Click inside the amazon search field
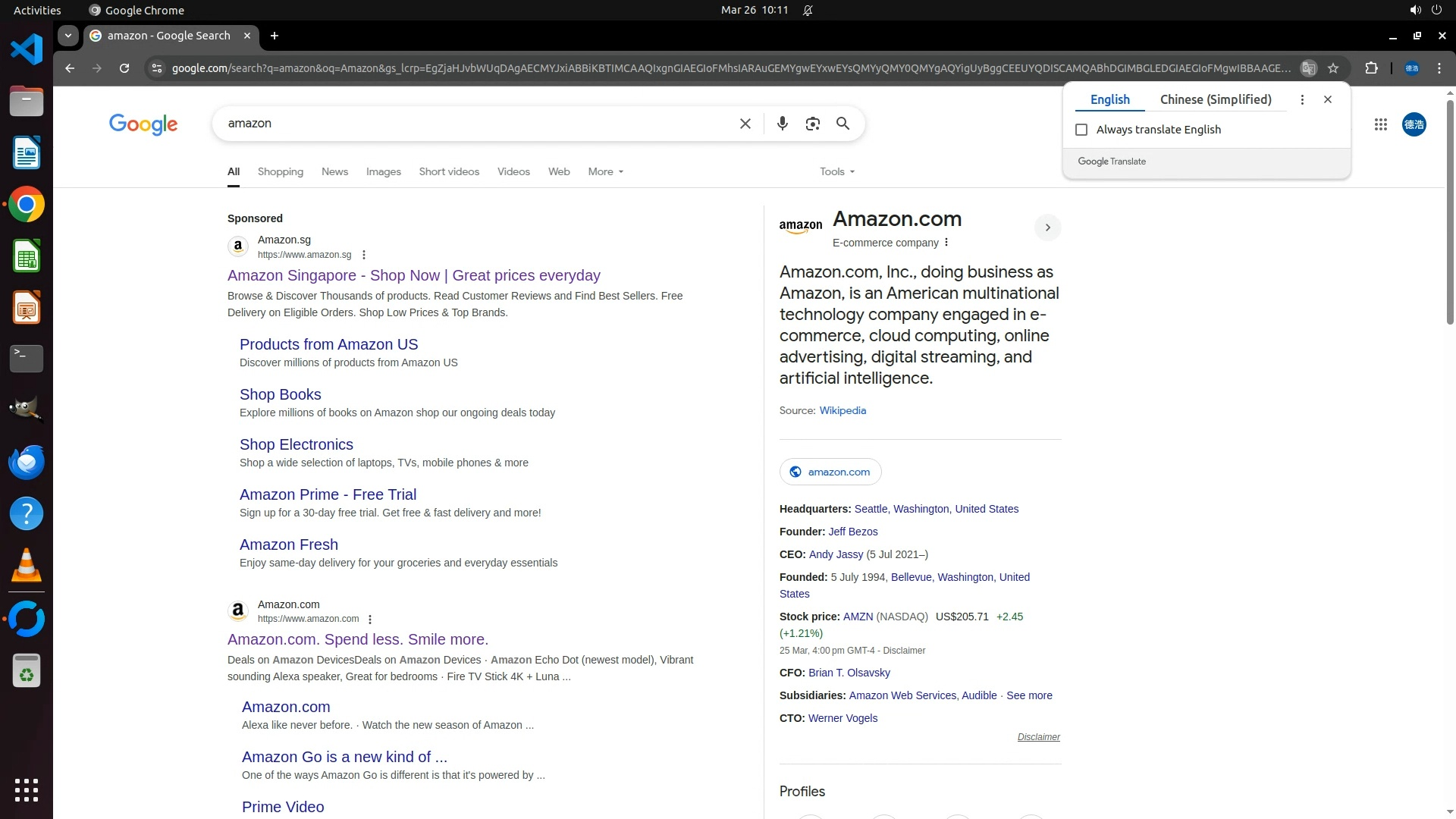The image size is (1456, 819). pyautogui.click(x=470, y=124)
